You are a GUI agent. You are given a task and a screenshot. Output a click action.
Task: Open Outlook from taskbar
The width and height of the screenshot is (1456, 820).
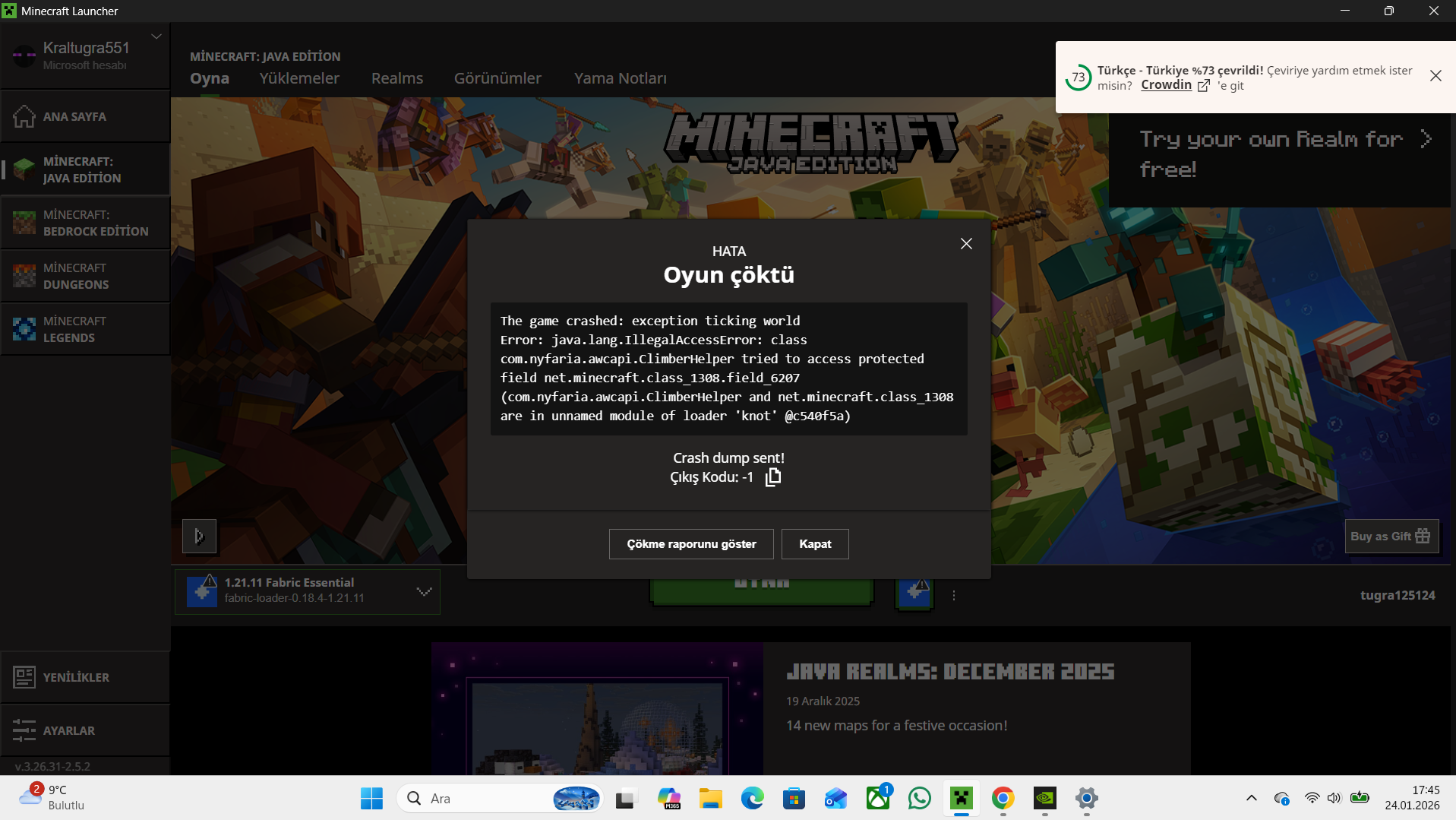pyautogui.click(x=836, y=799)
